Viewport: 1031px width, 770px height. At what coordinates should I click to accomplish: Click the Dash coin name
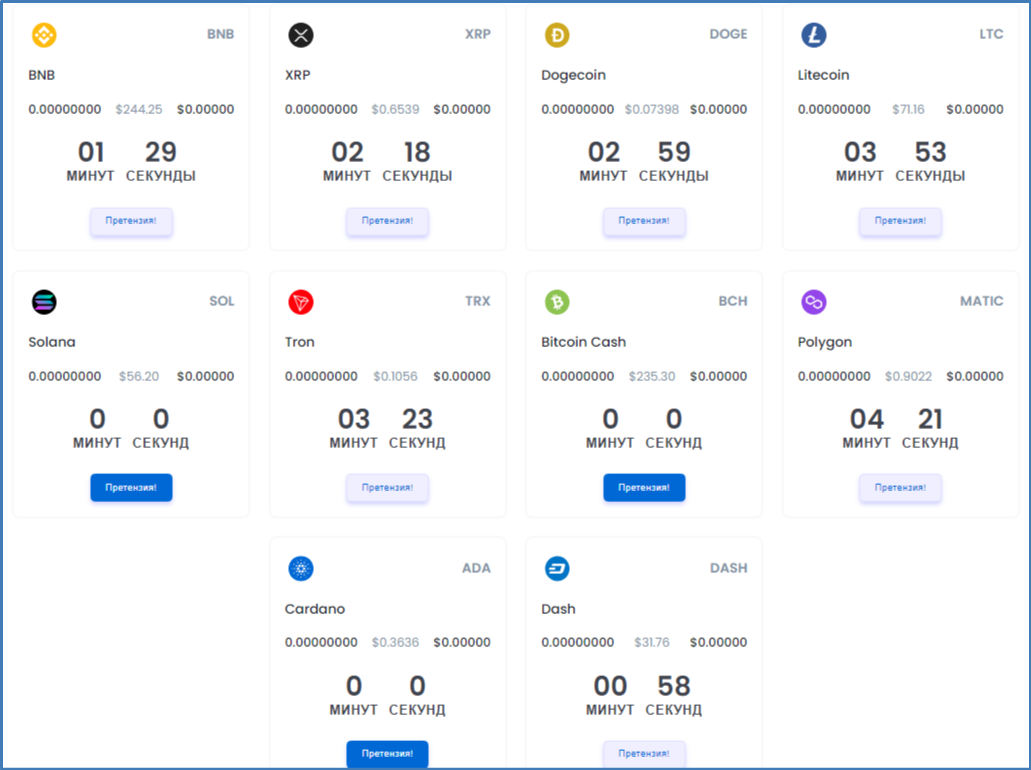pos(558,609)
